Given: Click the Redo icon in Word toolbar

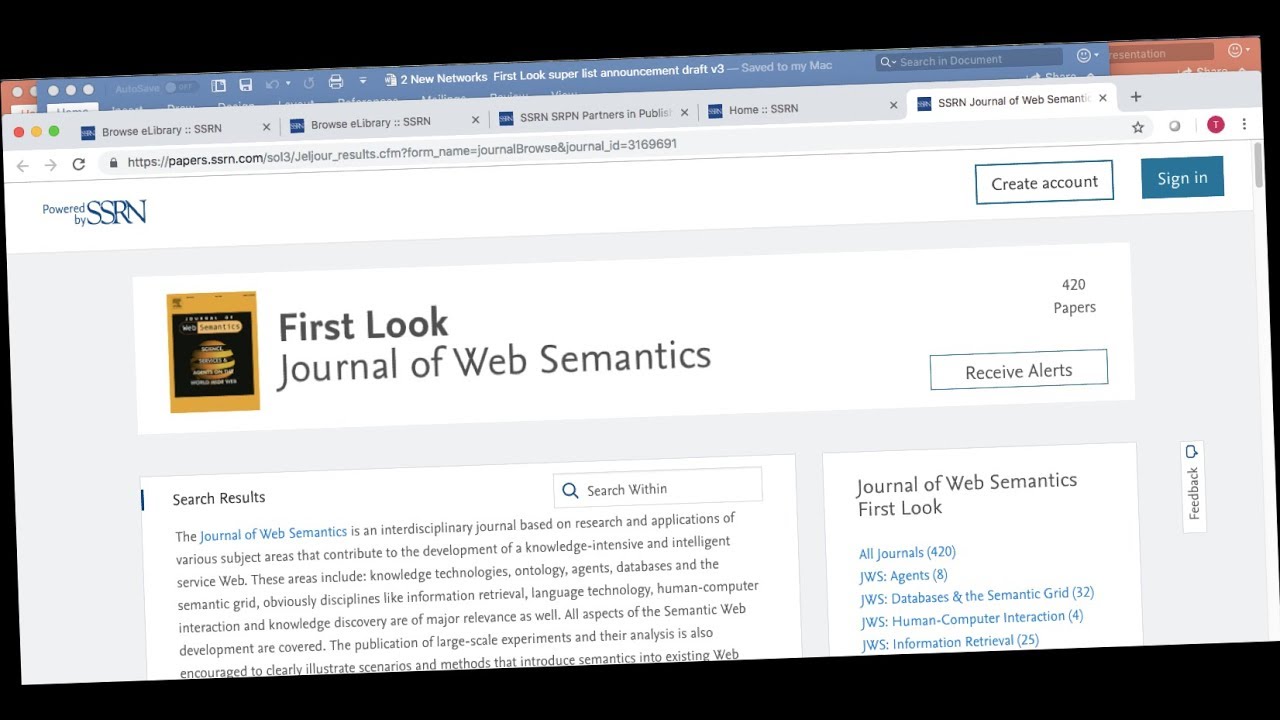Looking at the screenshot, I should [309, 83].
